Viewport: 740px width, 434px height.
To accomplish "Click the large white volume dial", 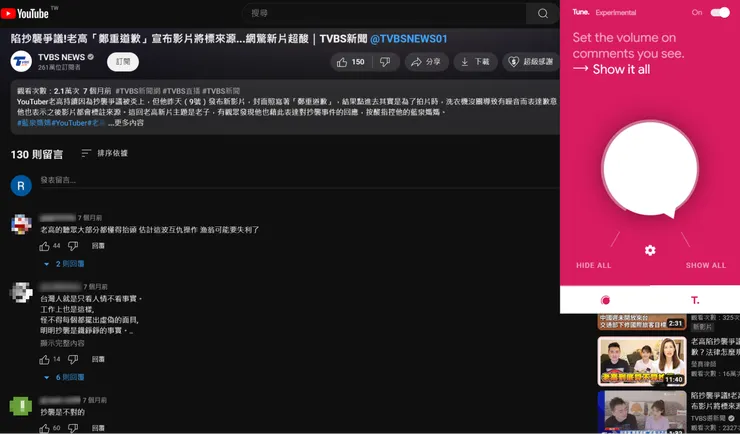I will (x=650, y=168).
